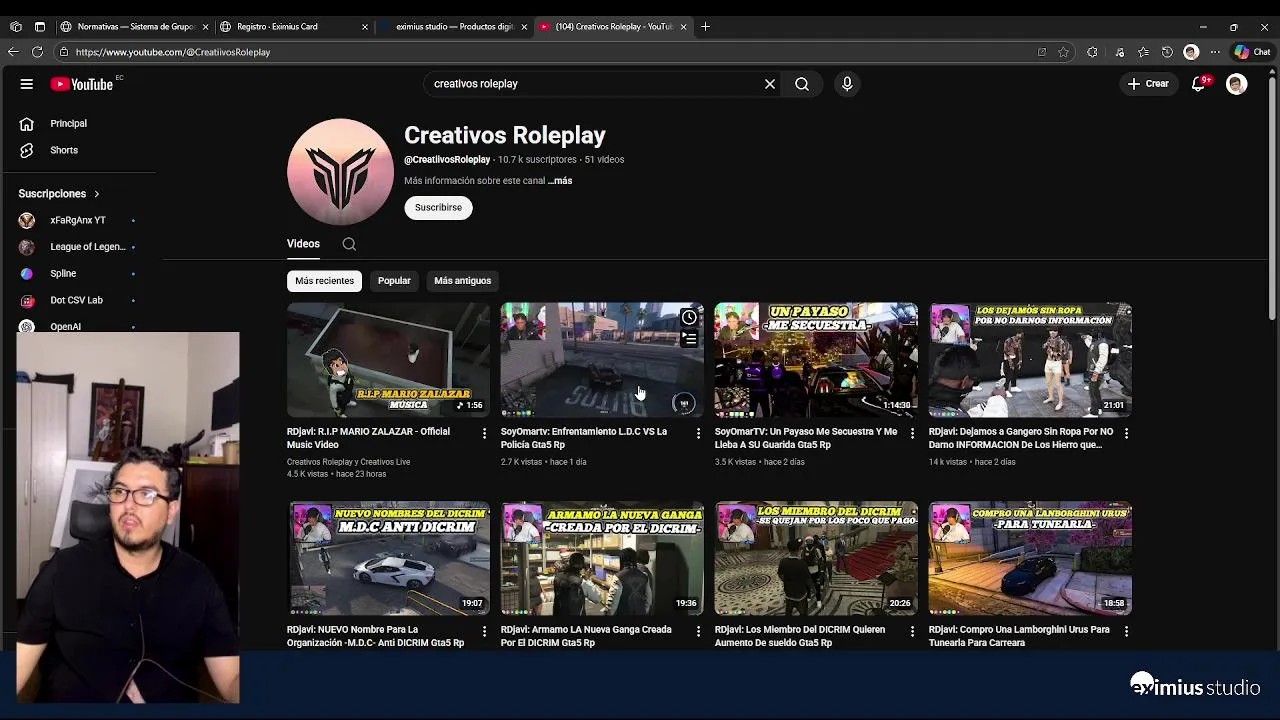Open Copilot Chat button

pyautogui.click(x=1252, y=52)
